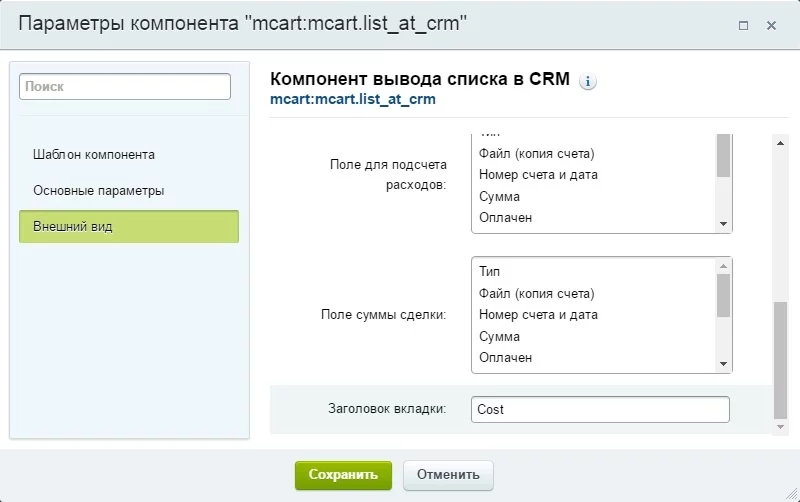Focus the Заголовок вкладки field containing Cost
The image size is (800, 502).
point(600,410)
